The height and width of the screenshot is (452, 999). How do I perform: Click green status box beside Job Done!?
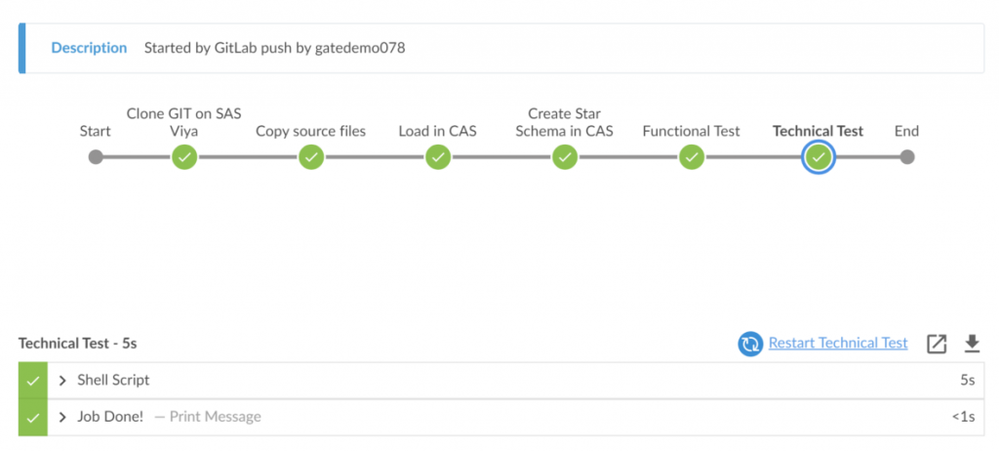pos(33,417)
